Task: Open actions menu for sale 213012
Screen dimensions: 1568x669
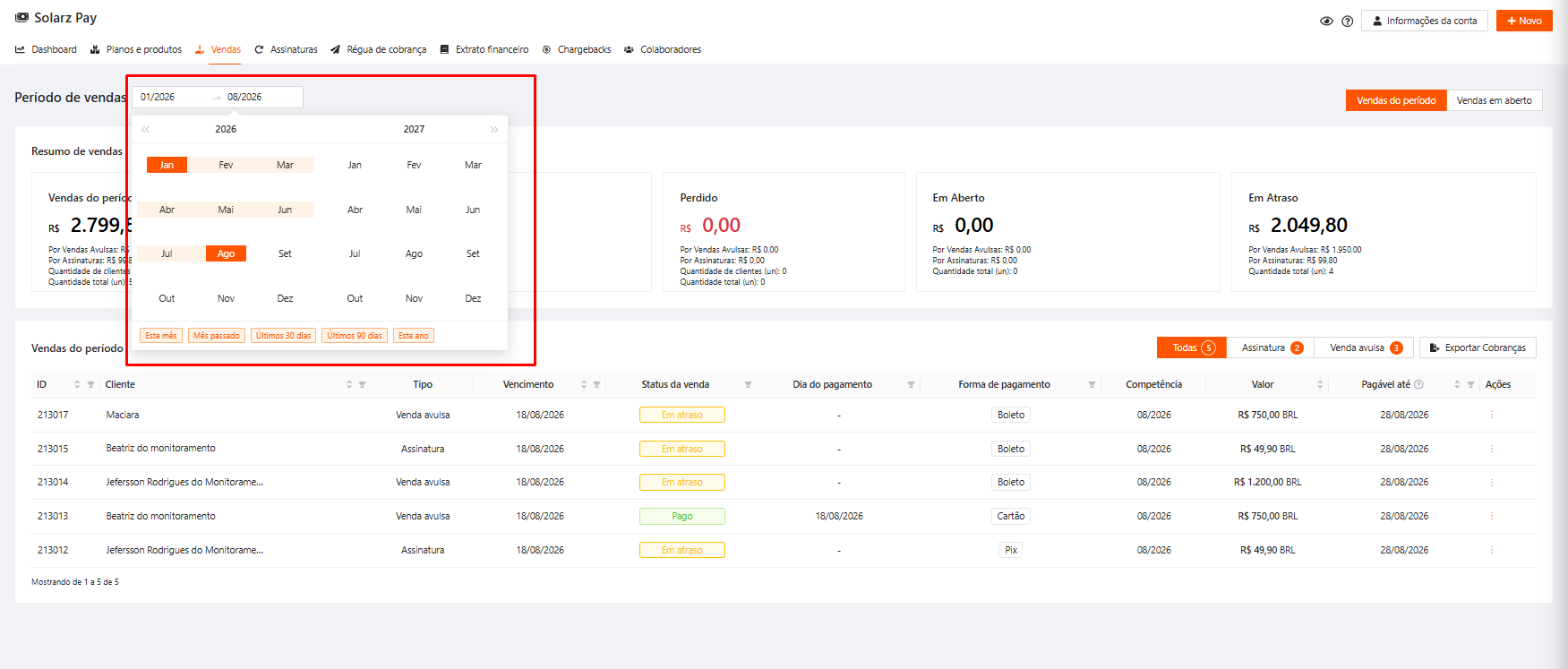Action: pos(1492,550)
